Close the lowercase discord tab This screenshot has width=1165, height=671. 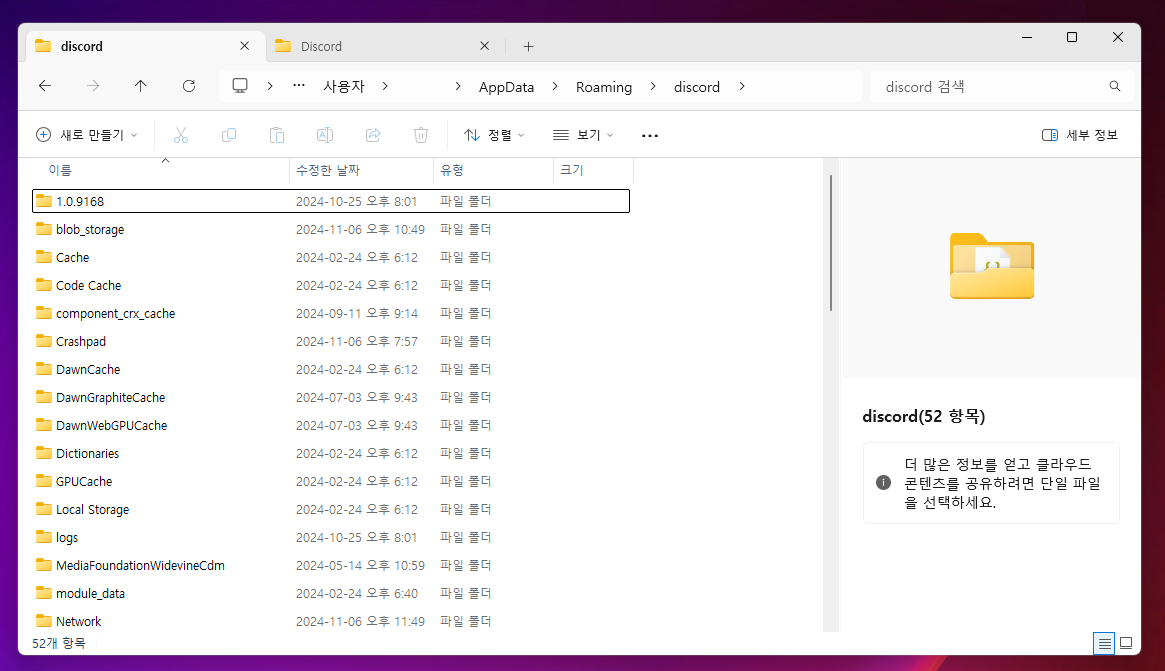click(244, 46)
